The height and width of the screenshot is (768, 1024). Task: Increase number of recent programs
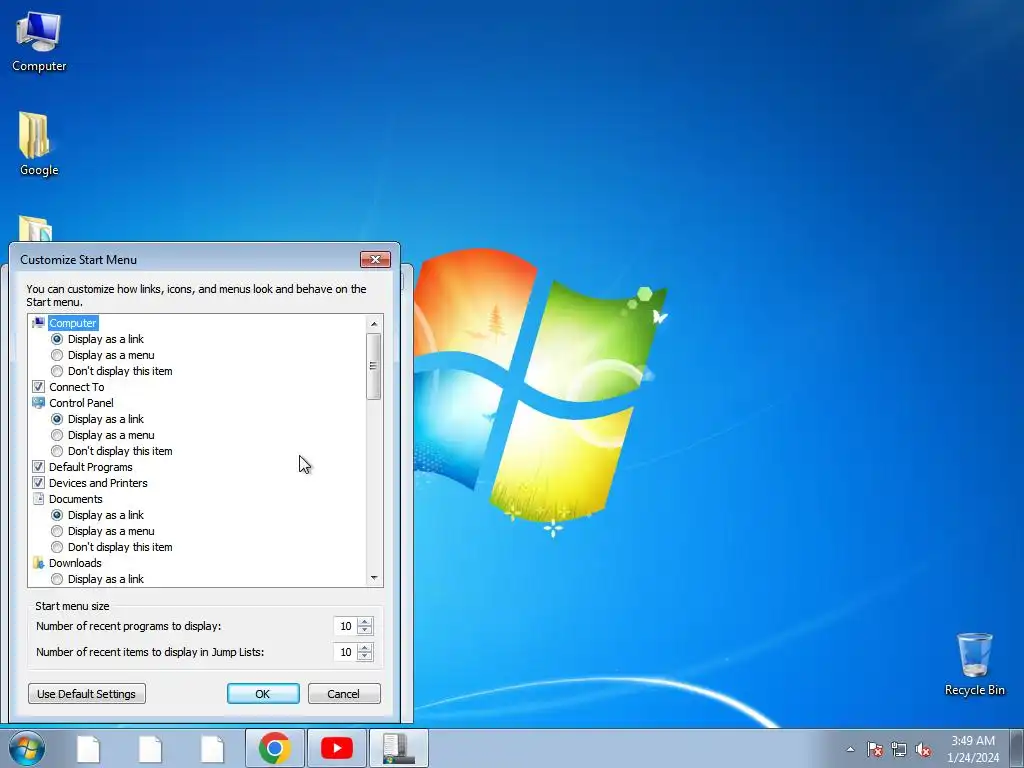coord(365,622)
